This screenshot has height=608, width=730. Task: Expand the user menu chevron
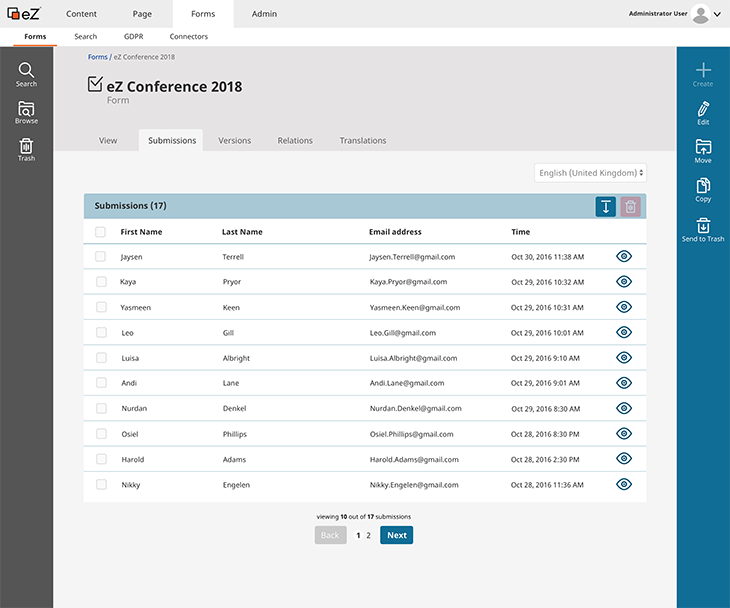717,14
